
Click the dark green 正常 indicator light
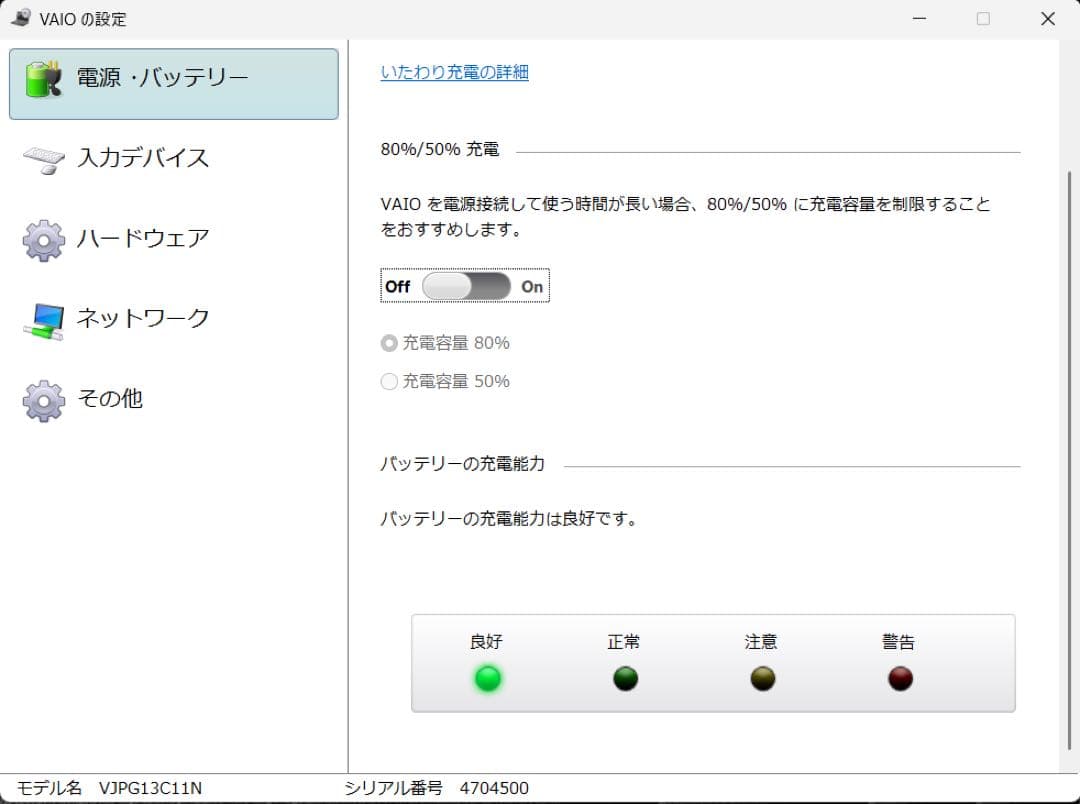click(x=625, y=678)
